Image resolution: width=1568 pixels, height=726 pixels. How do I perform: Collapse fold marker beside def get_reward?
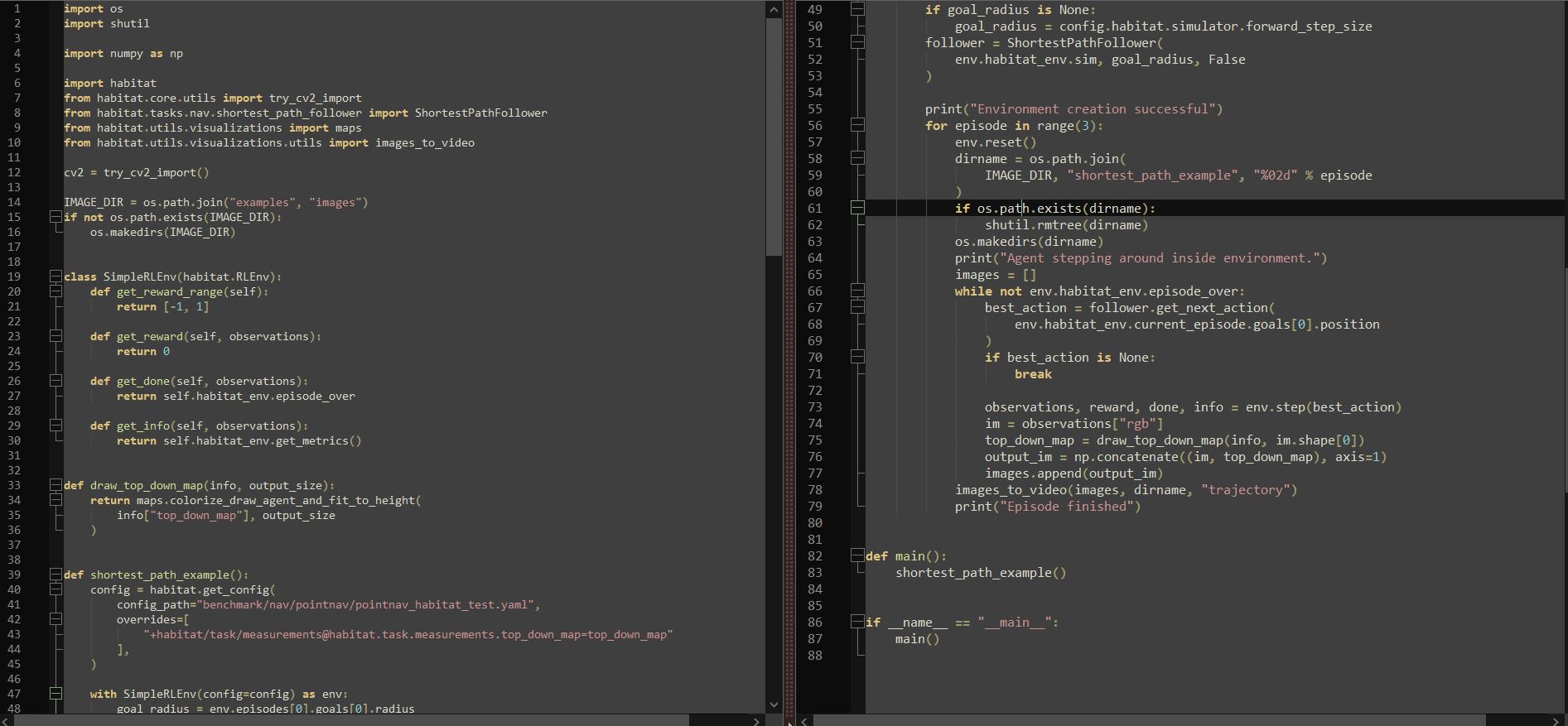(x=55, y=336)
